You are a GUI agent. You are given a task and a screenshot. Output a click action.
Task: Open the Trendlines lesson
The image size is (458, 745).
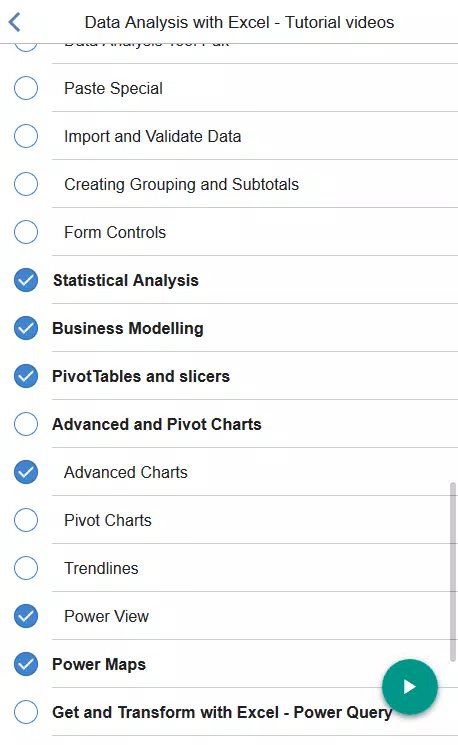click(x=101, y=568)
